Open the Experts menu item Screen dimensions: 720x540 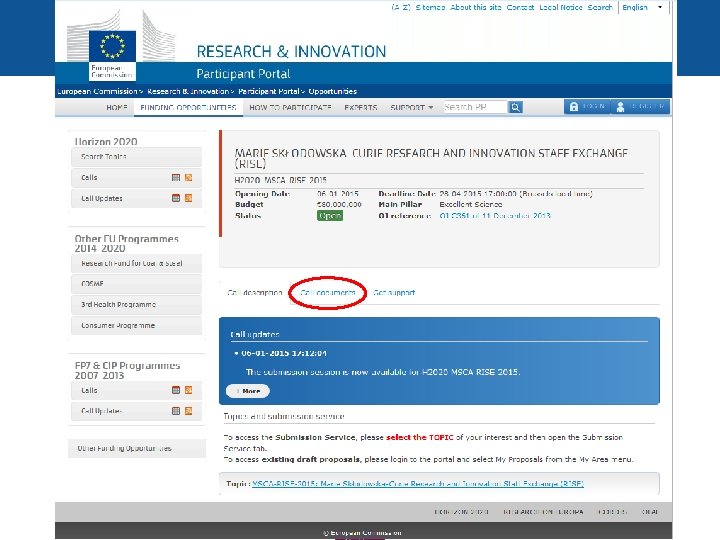pos(360,107)
